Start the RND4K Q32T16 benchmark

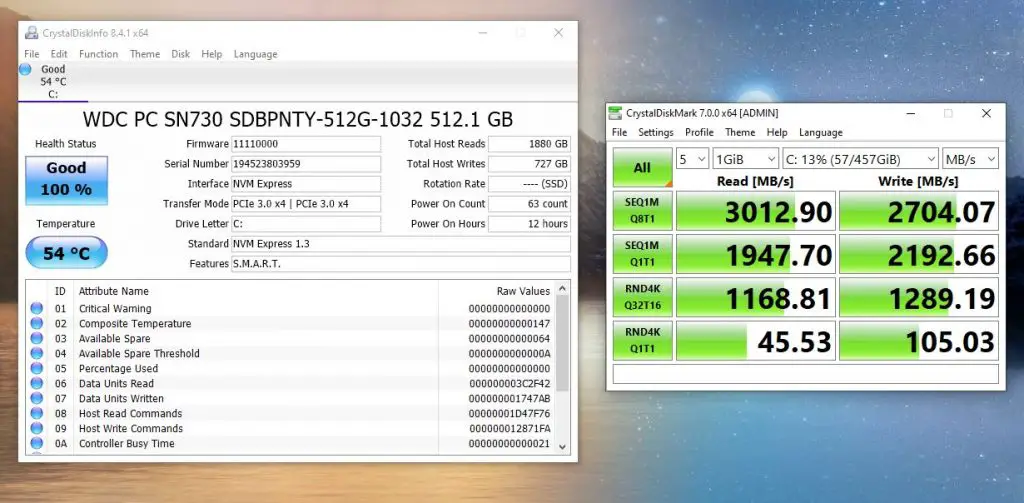[x=643, y=297]
